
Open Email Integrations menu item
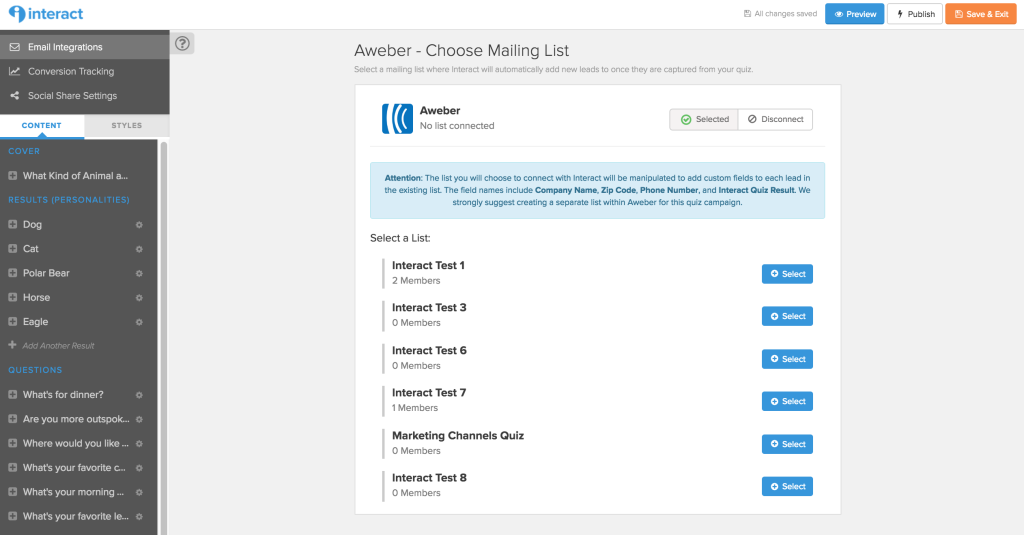pos(85,47)
